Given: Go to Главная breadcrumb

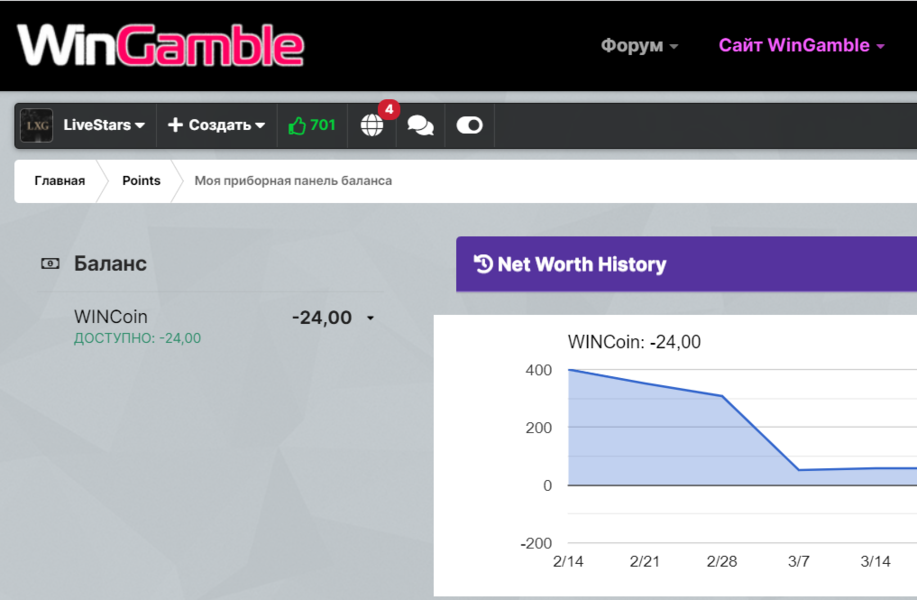Looking at the screenshot, I should click(x=59, y=181).
